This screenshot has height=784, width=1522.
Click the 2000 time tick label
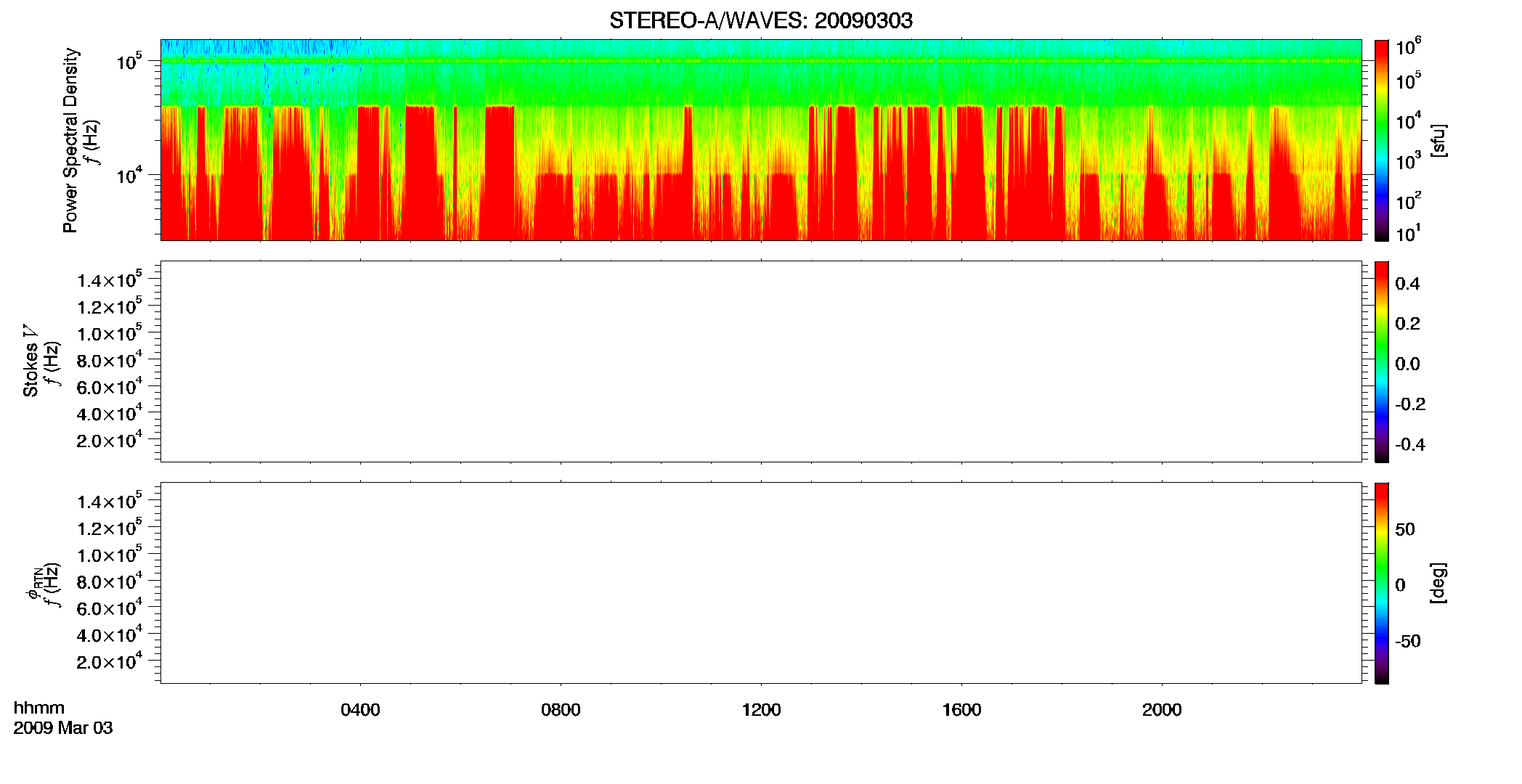pos(1162,710)
